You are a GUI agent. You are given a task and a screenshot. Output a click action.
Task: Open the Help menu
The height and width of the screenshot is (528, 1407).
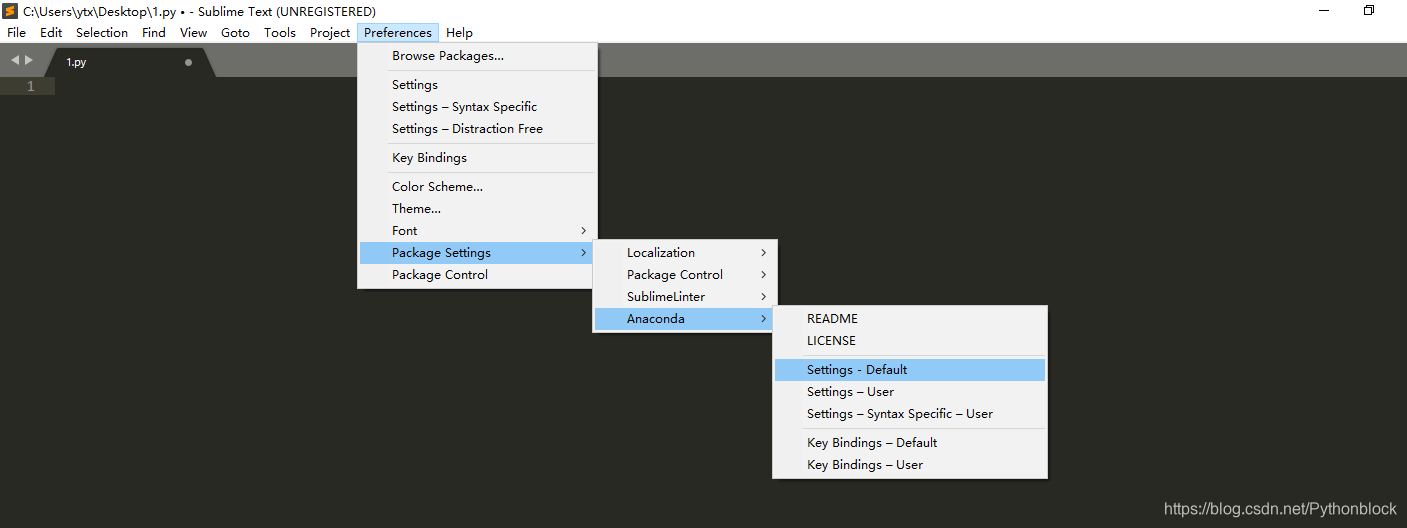tap(460, 33)
